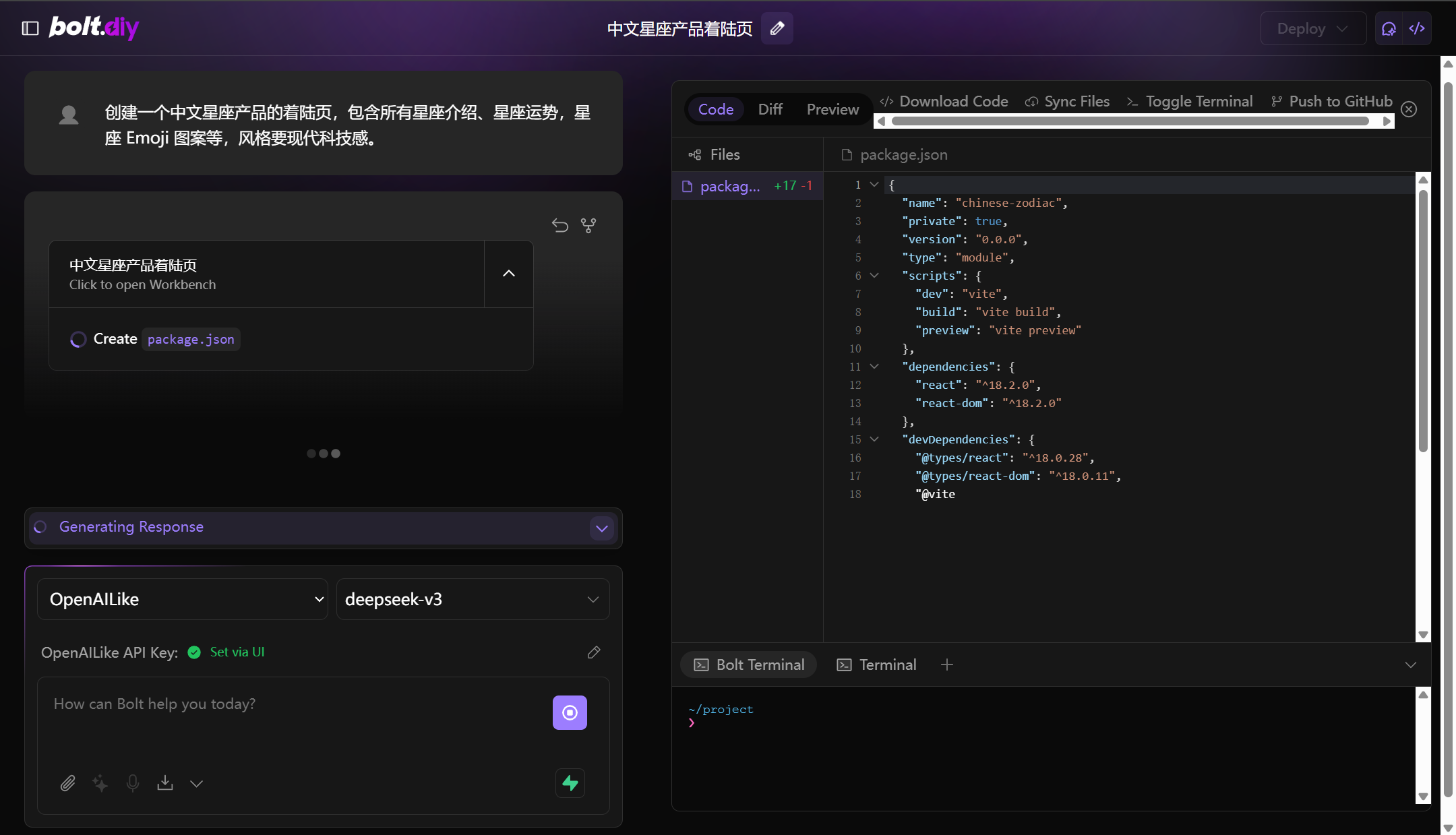Open the deepseek-v3 model dropdown
The height and width of the screenshot is (835, 1456).
473,599
